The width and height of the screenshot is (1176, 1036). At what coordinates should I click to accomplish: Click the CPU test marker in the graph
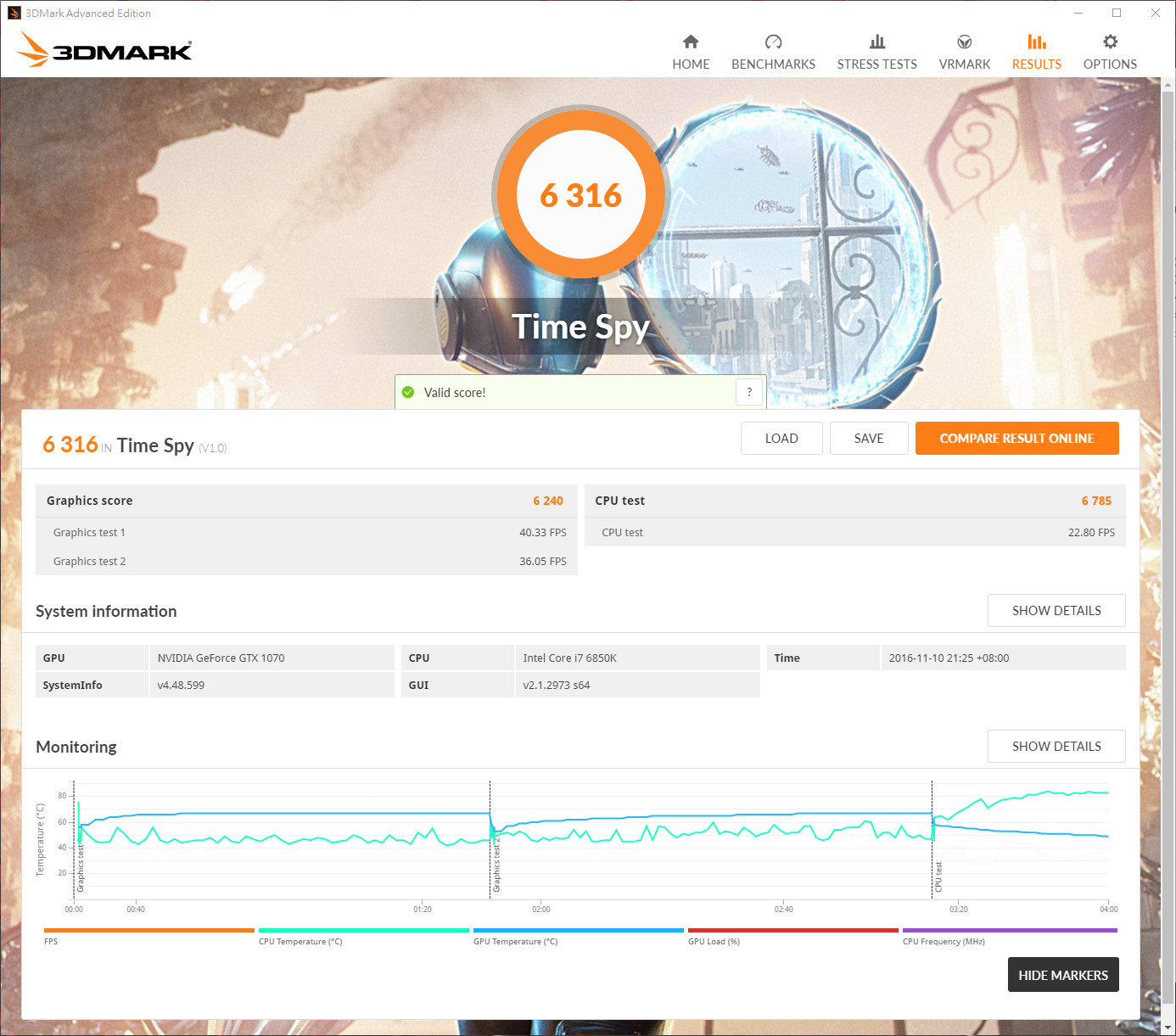pos(938,876)
